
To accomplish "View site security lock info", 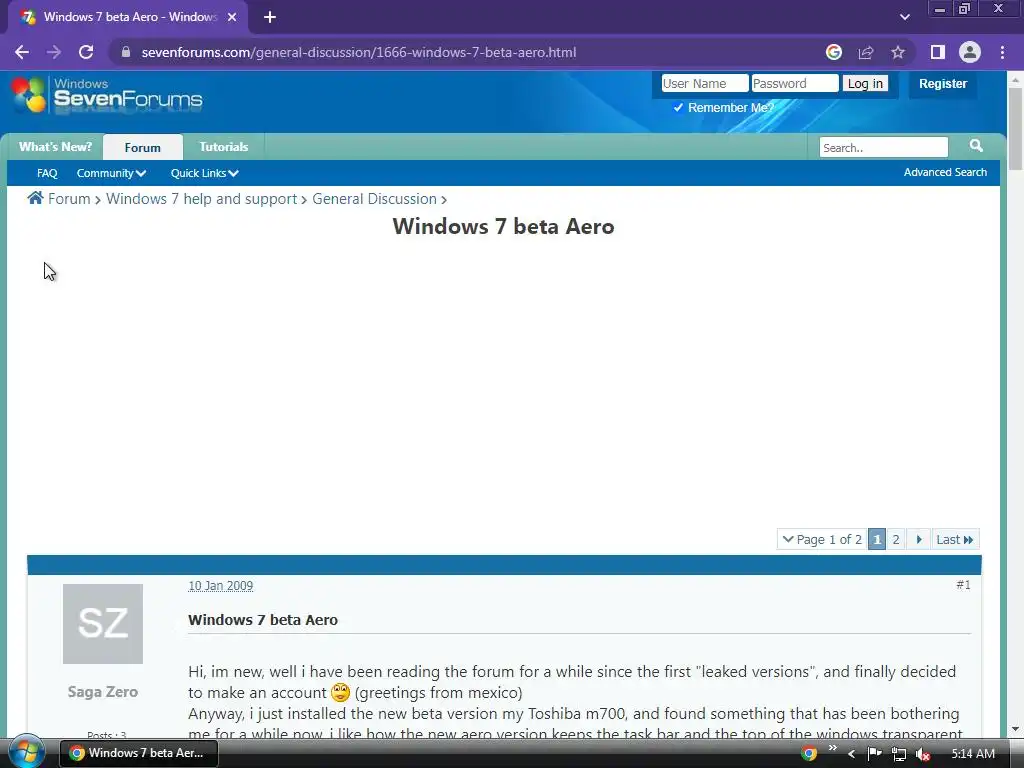I will coord(126,52).
